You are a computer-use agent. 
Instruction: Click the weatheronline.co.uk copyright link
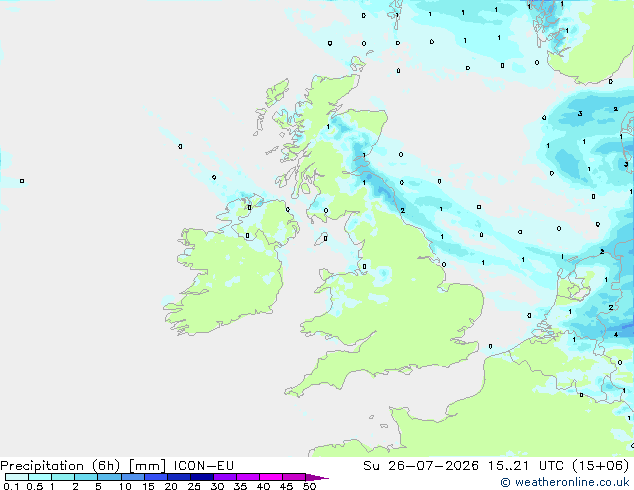click(565, 482)
